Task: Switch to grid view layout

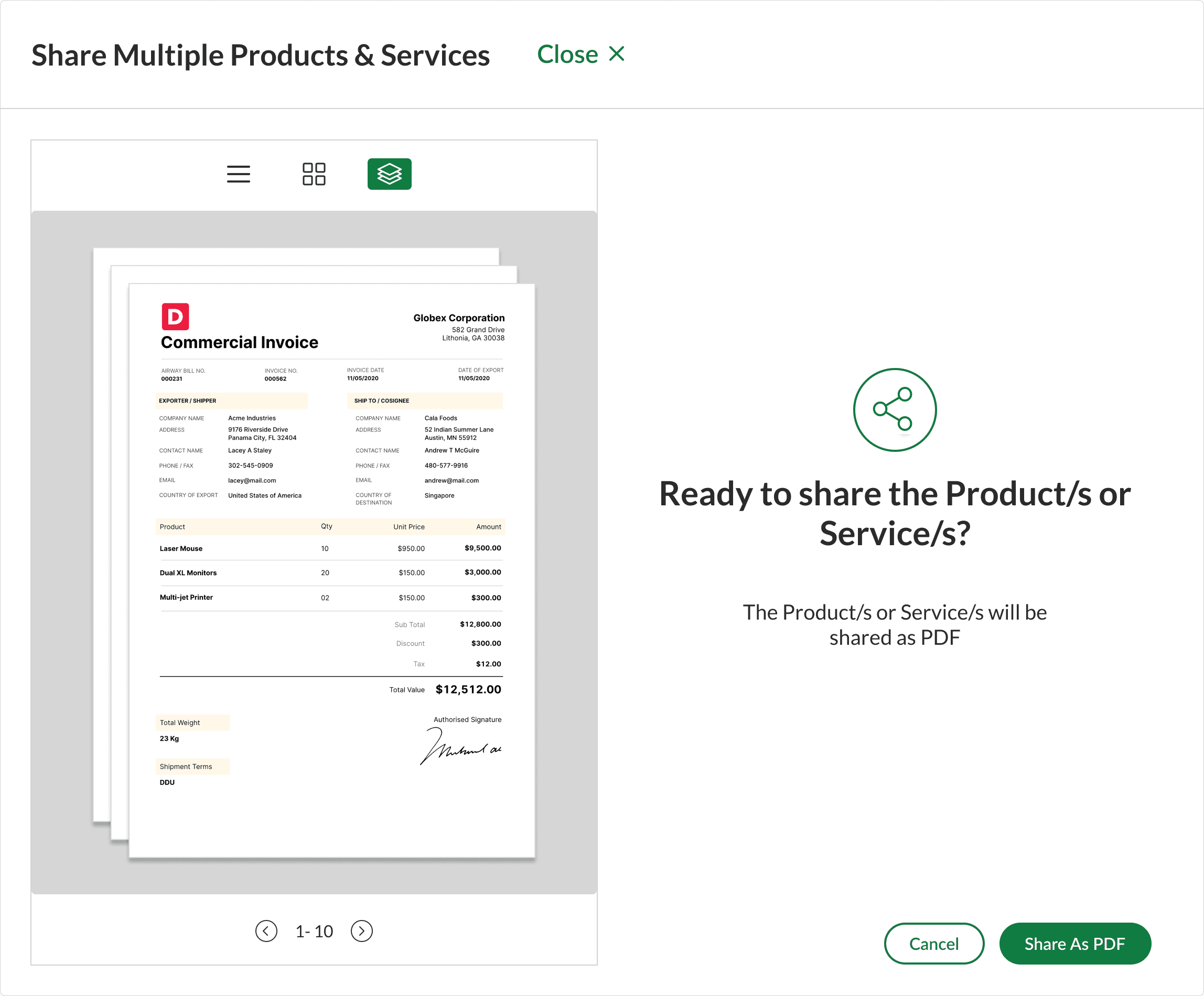Action: [314, 174]
